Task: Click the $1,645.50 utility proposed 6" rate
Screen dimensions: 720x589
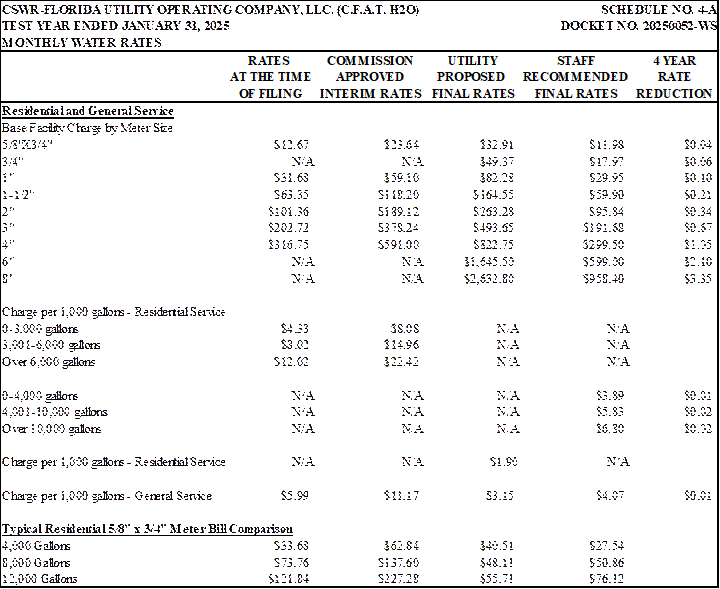Action: pyautogui.click(x=489, y=262)
